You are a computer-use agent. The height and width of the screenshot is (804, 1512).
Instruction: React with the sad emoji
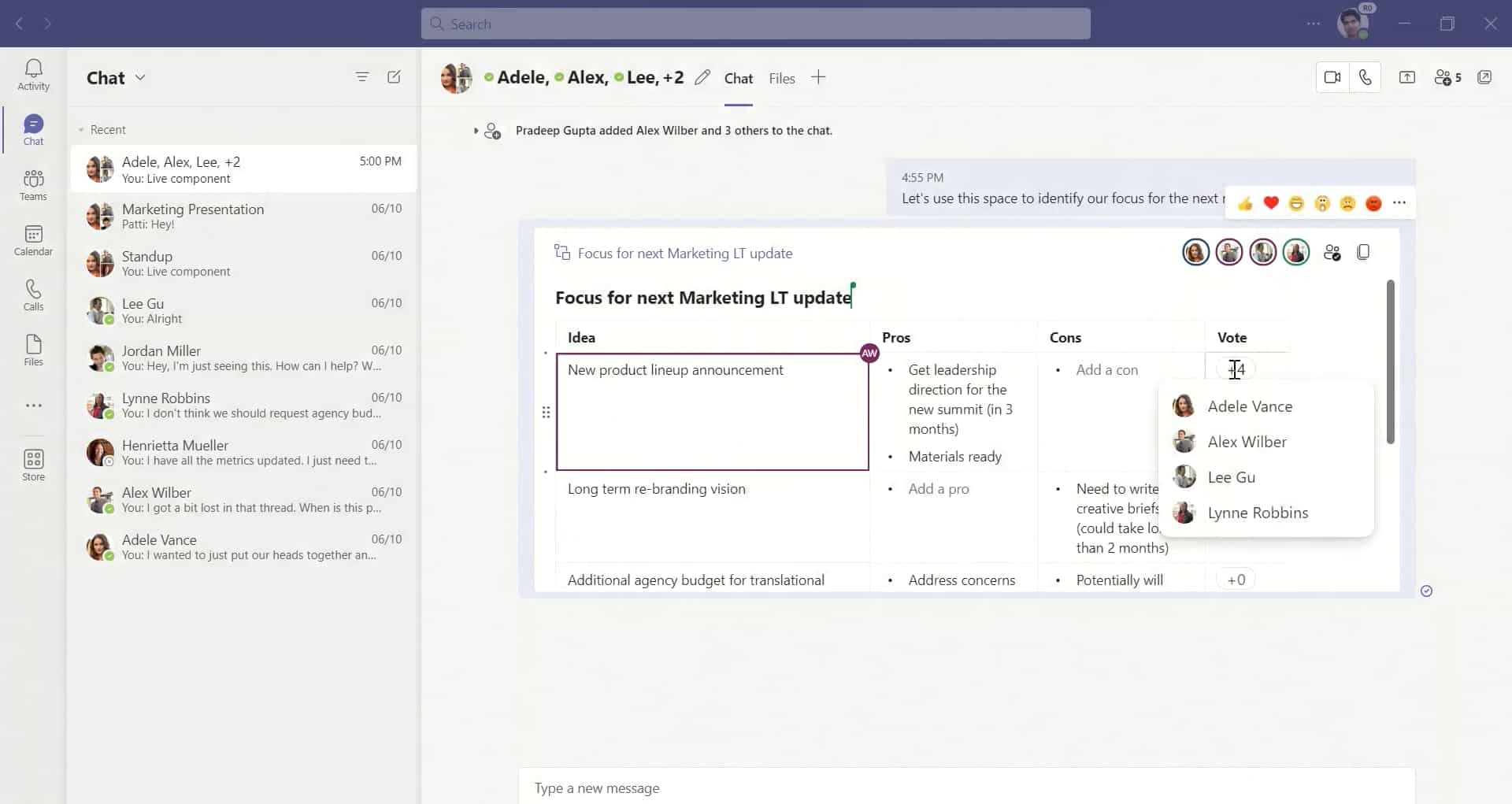1347,204
